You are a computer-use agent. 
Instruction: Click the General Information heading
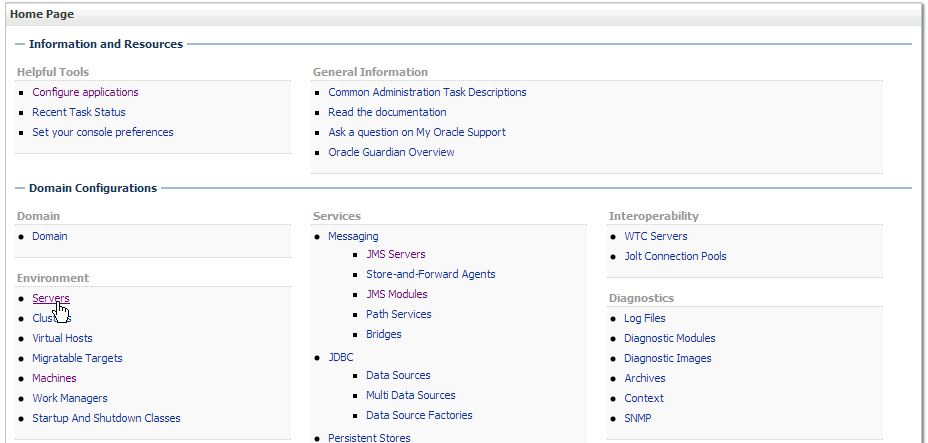(370, 72)
